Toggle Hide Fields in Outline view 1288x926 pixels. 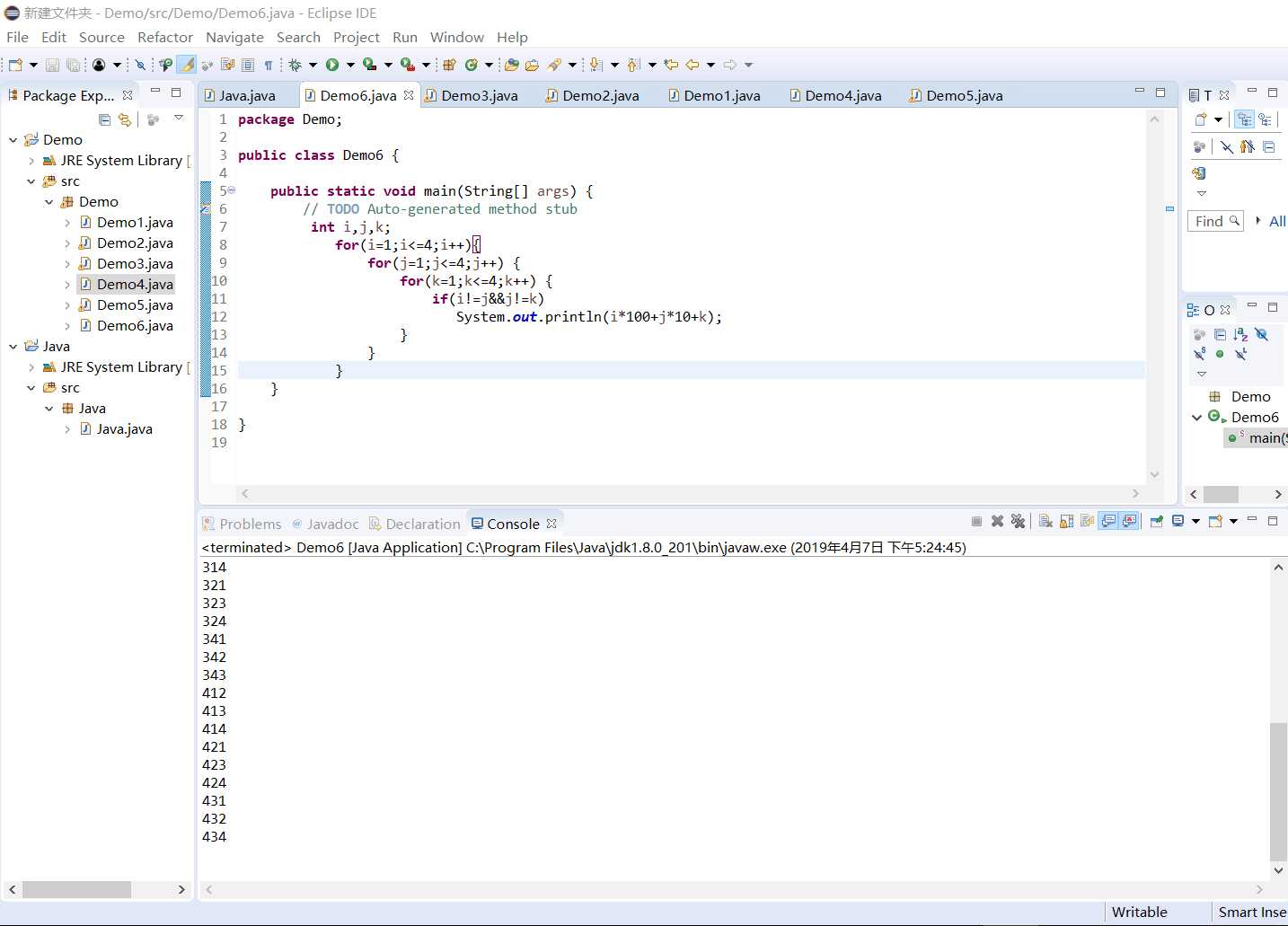click(x=1261, y=334)
